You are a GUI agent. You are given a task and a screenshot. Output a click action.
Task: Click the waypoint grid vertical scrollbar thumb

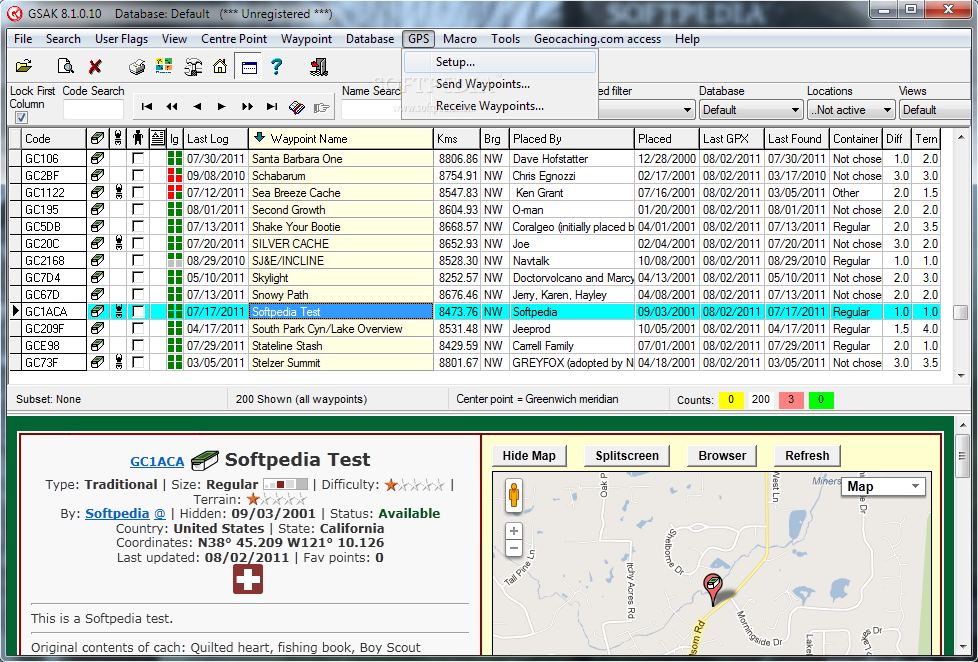[961, 311]
